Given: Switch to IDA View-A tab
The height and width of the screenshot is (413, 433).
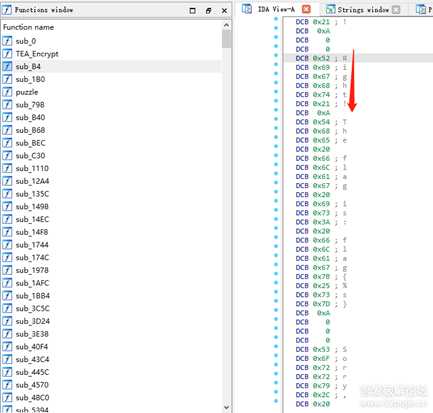Looking at the screenshot, I should (276, 10).
